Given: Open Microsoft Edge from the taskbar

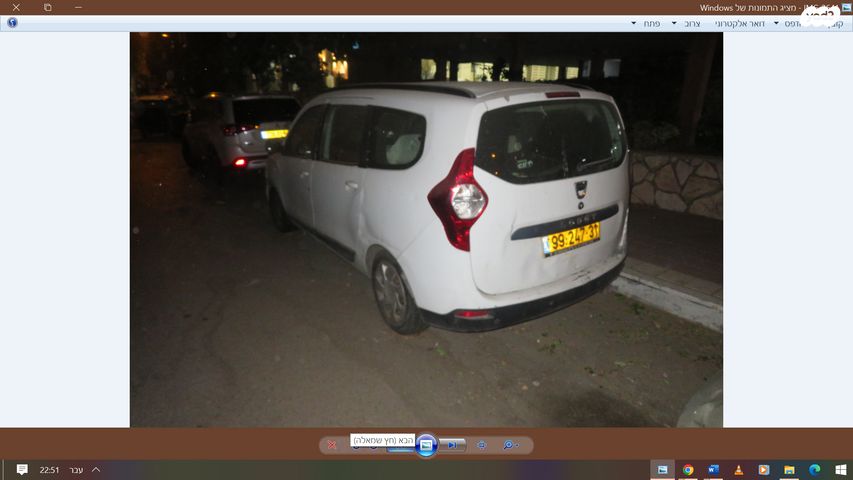Looking at the screenshot, I should tap(814, 470).
